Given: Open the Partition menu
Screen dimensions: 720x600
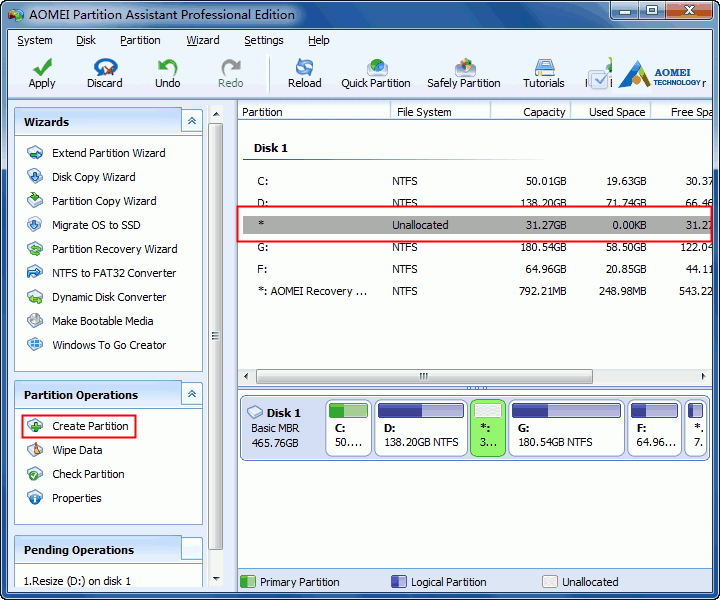Looking at the screenshot, I should click(x=140, y=40).
